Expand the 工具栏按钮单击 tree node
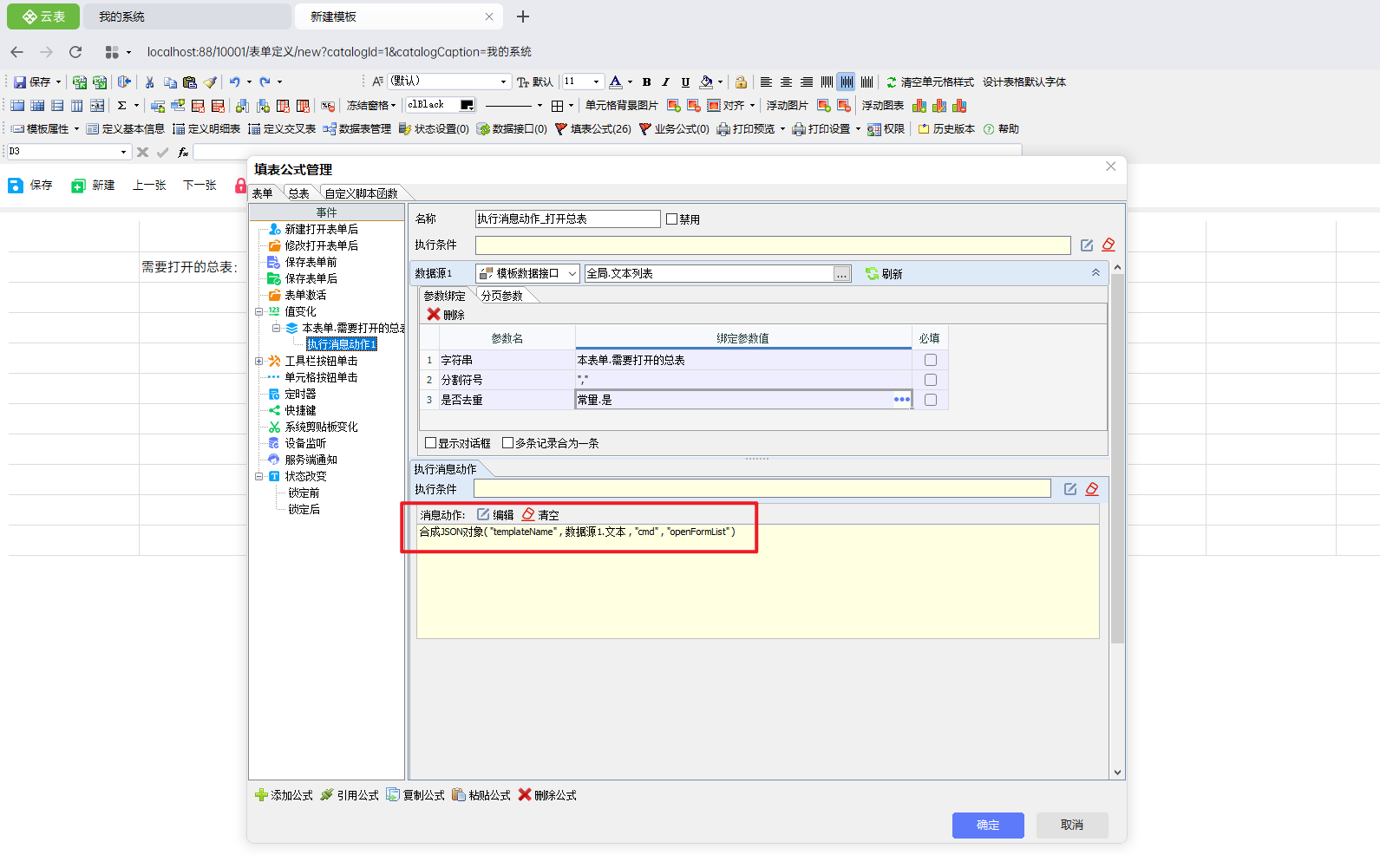The height and width of the screenshot is (868, 1380). (x=258, y=361)
